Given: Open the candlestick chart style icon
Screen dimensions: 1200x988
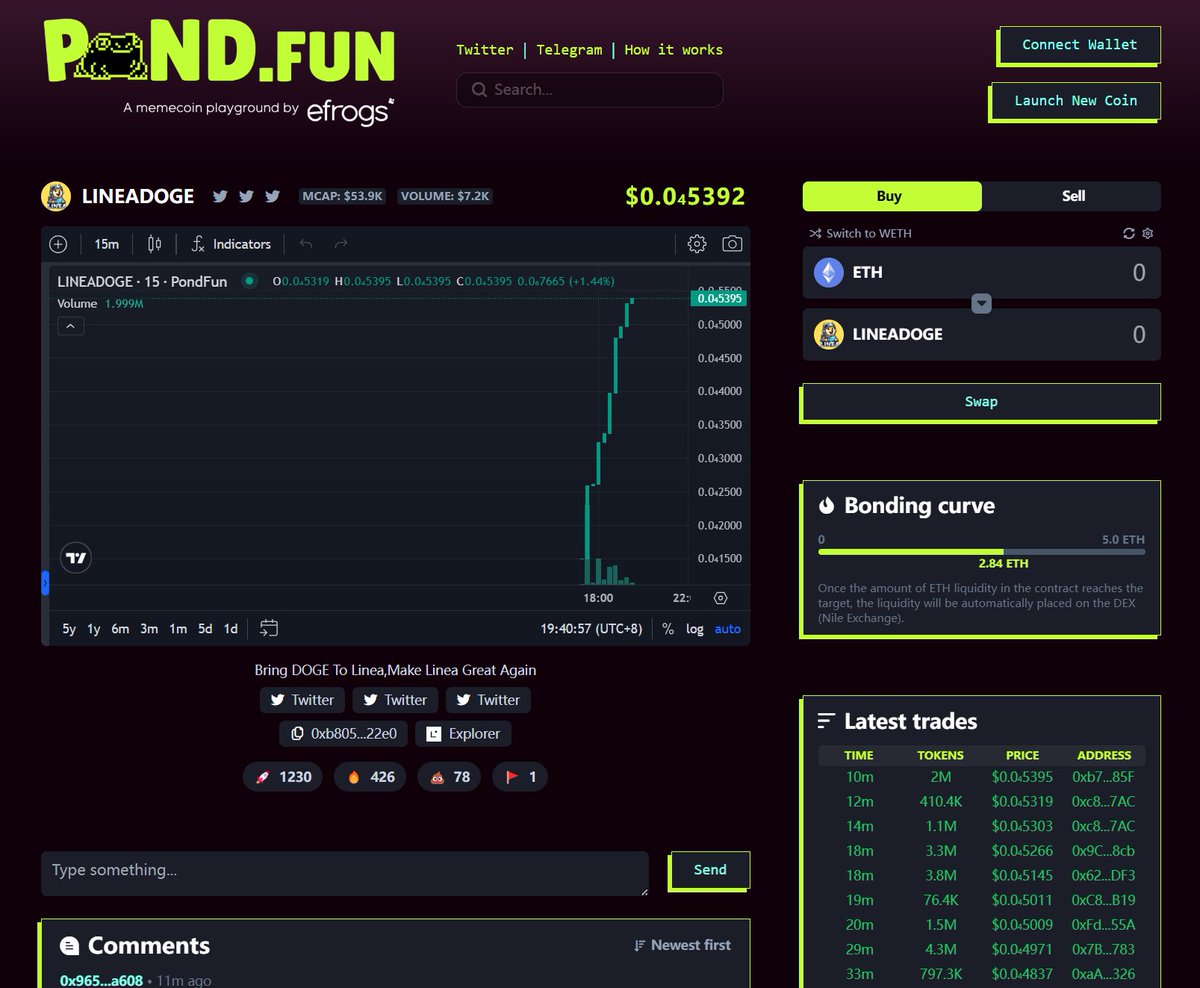Looking at the screenshot, I should (154, 244).
